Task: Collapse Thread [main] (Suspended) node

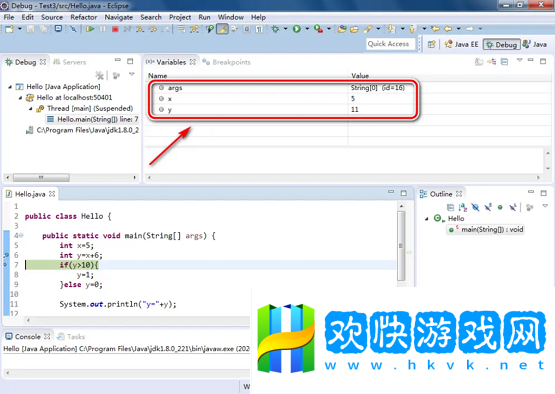Action: 30,109
